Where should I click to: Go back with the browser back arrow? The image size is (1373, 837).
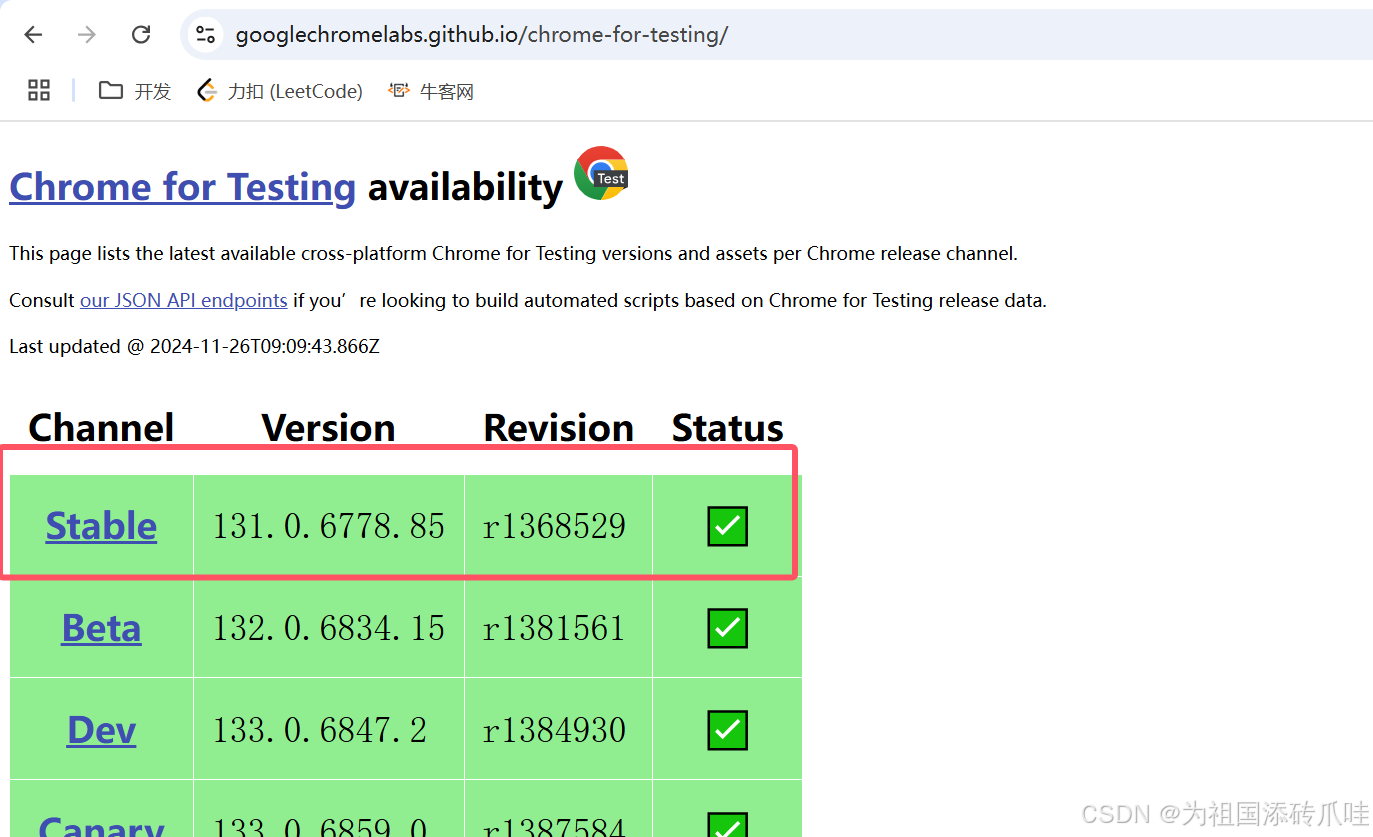[x=33, y=35]
